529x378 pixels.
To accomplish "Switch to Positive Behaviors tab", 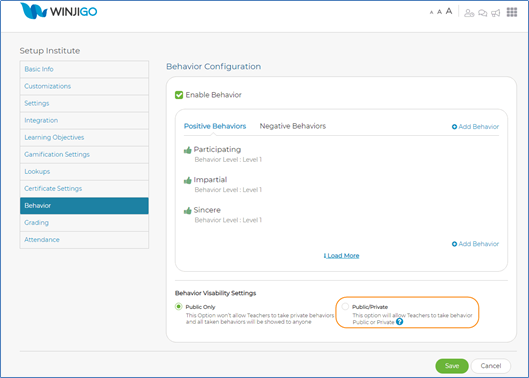I will [215, 126].
